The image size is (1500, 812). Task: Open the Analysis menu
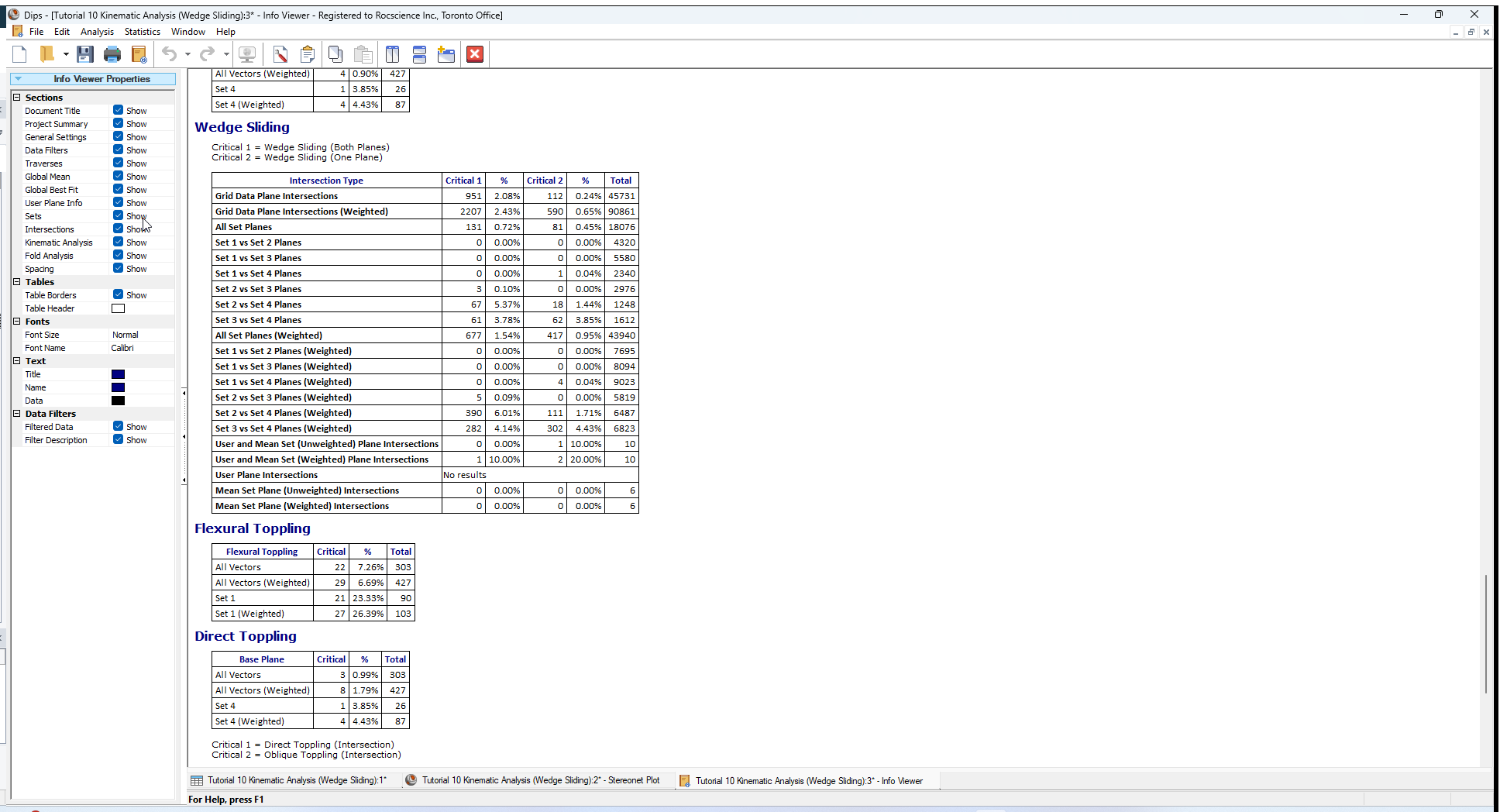97,32
